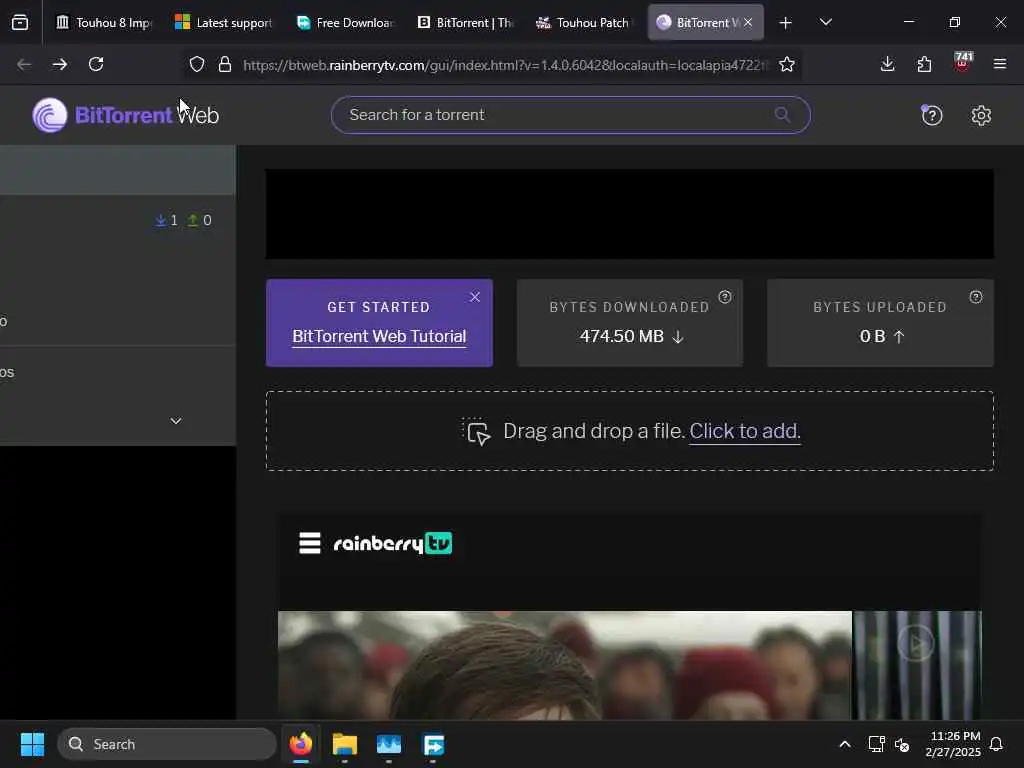Open the extensions puzzle icon

pos(924,64)
